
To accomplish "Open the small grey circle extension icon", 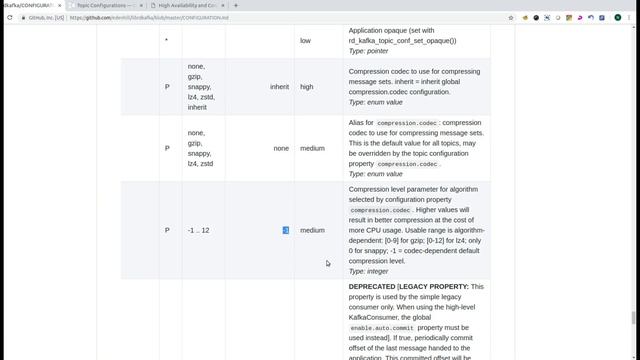I will pyautogui.click(x=558, y=18).
